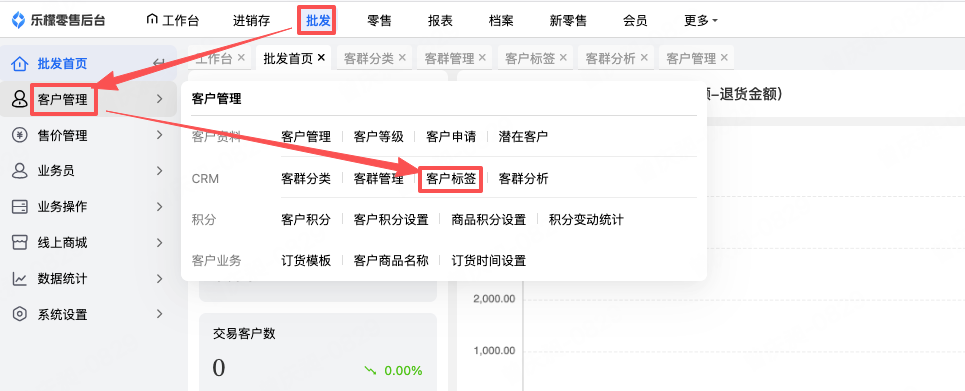Viewport: 965px width, 391px height.
Task: Click the 批发首页 home icon in sidebar
Action: pyautogui.click(x=20, y=63)
